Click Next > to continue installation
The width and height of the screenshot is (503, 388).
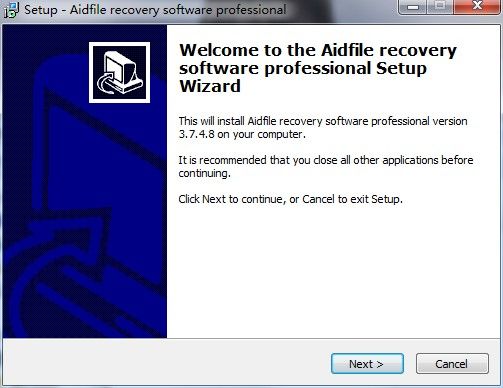[367, 364]
